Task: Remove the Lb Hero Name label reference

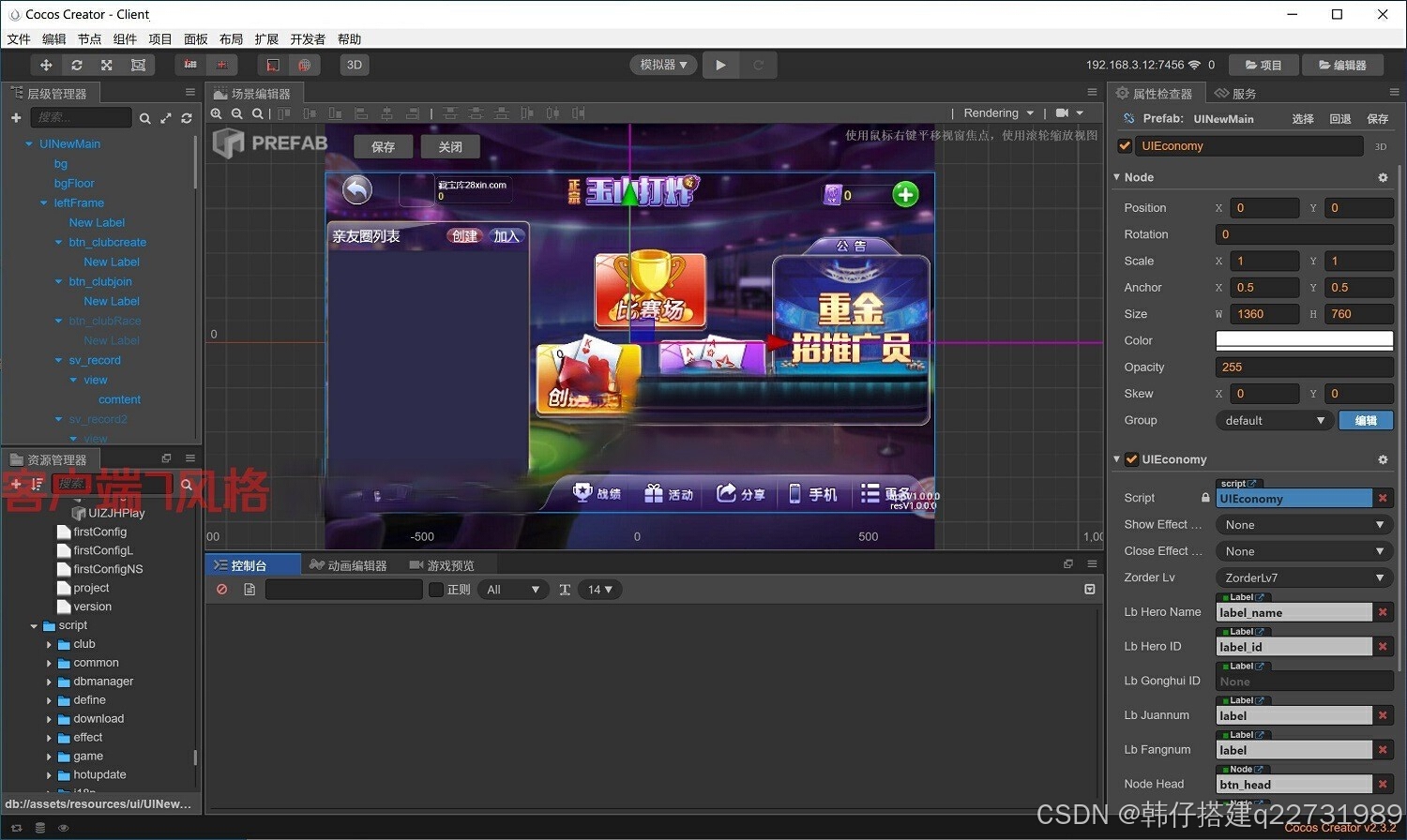Action: pyautogui.click(x=1383, y=612)
